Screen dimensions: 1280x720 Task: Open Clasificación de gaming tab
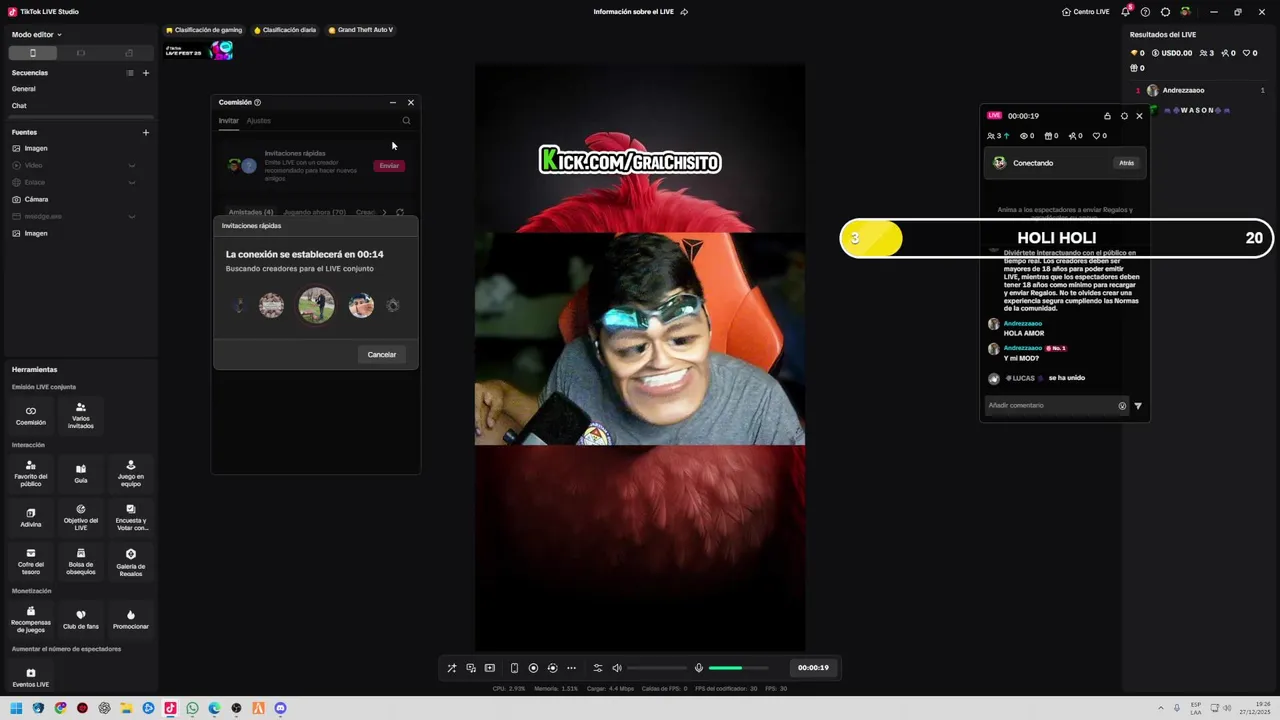pos(205,30)
